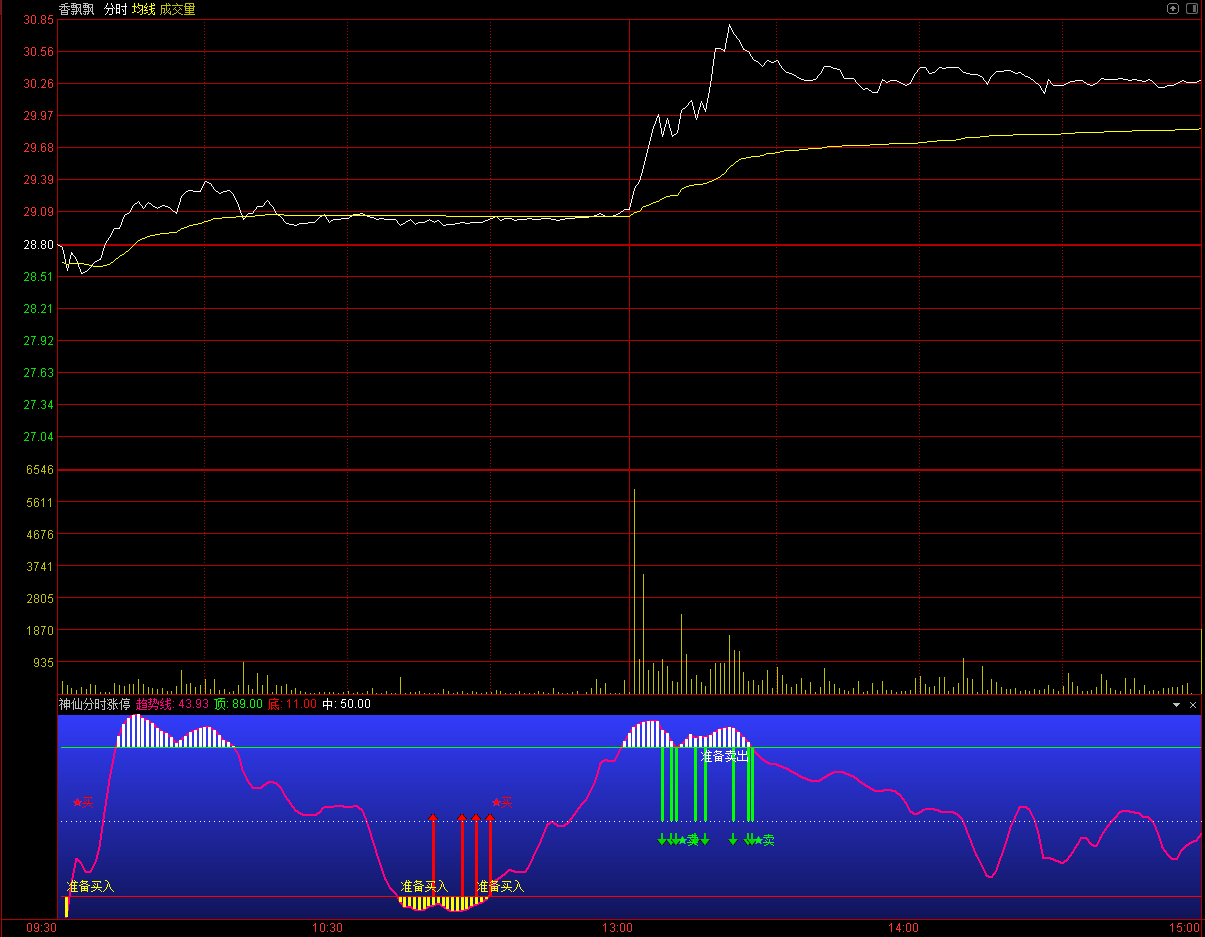Viewport: 1205px width, 937px height.
Task: Click the 趋势线: 43.93 value
Action: [x=172, y=704]
